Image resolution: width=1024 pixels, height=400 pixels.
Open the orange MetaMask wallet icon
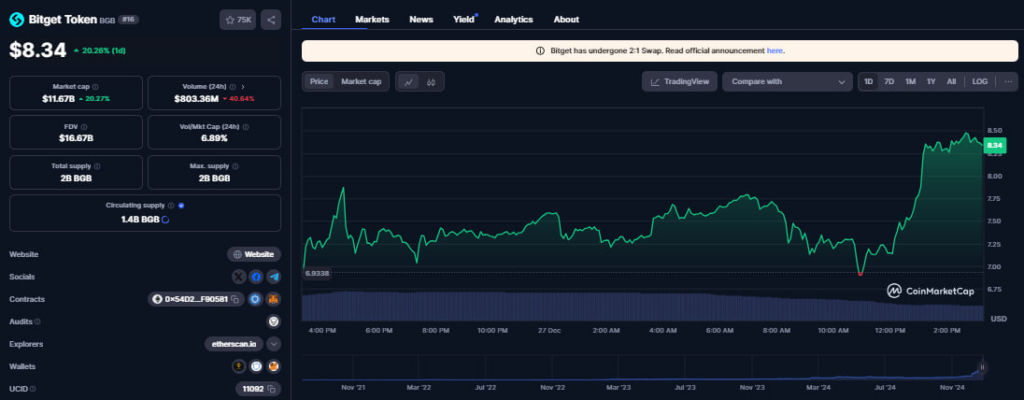(274, 367)
